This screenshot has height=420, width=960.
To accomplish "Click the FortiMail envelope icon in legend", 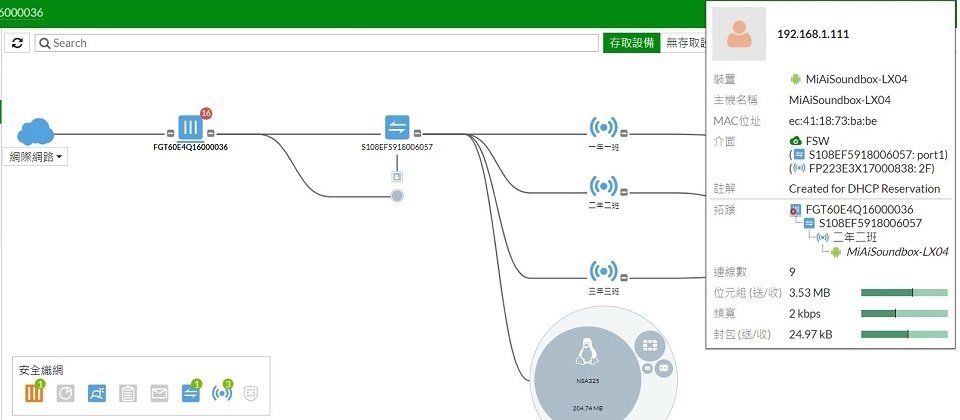I will (x=159, y=393).
